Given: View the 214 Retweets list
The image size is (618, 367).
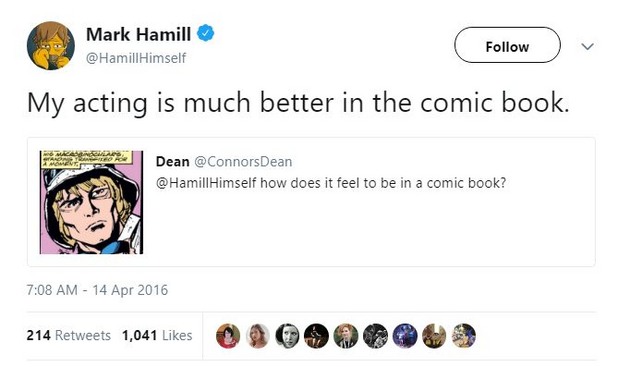Looking at the screenshot, I should pyautogui.click(x=69, y=335).
